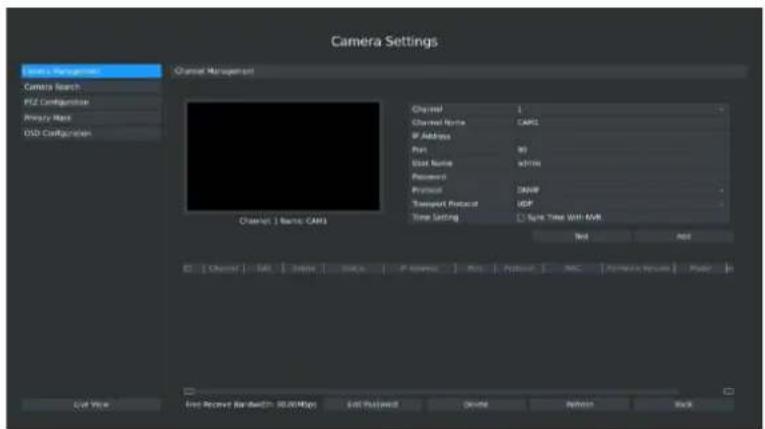This screenshot has width=765, height=429.
Task: Go to Live View
Action: [91, 405]
